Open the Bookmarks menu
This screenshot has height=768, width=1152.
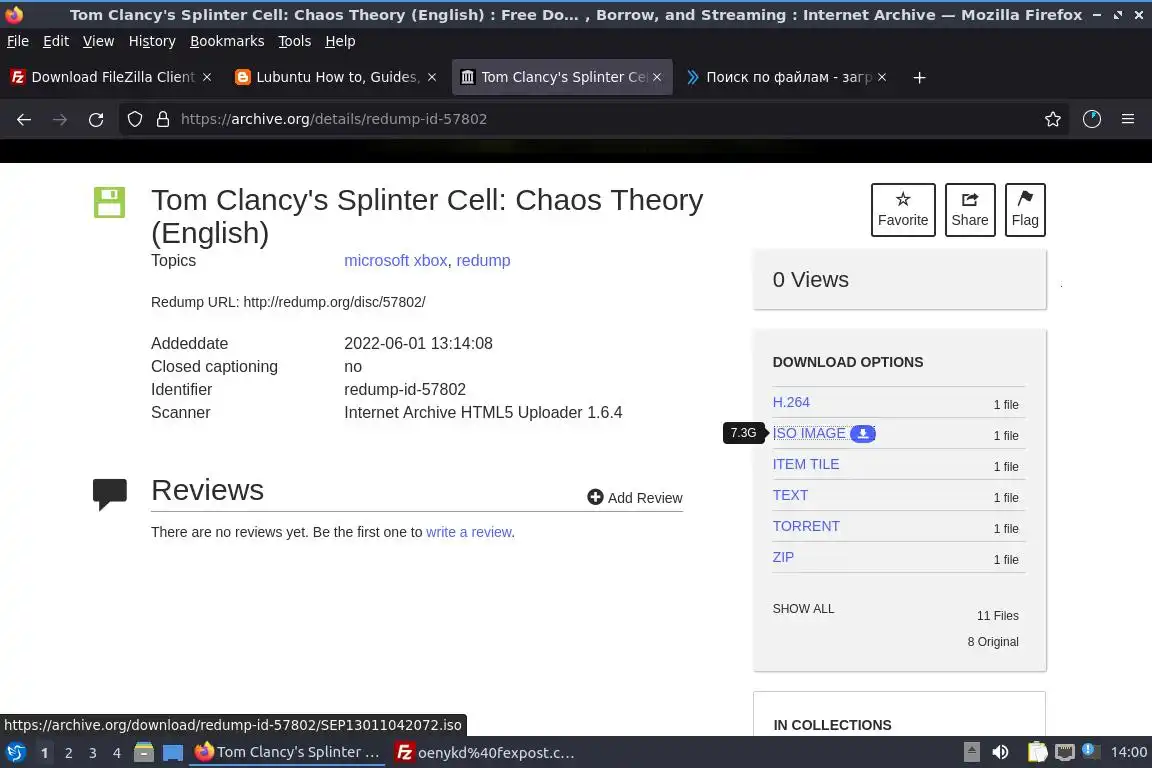[227, 41]
